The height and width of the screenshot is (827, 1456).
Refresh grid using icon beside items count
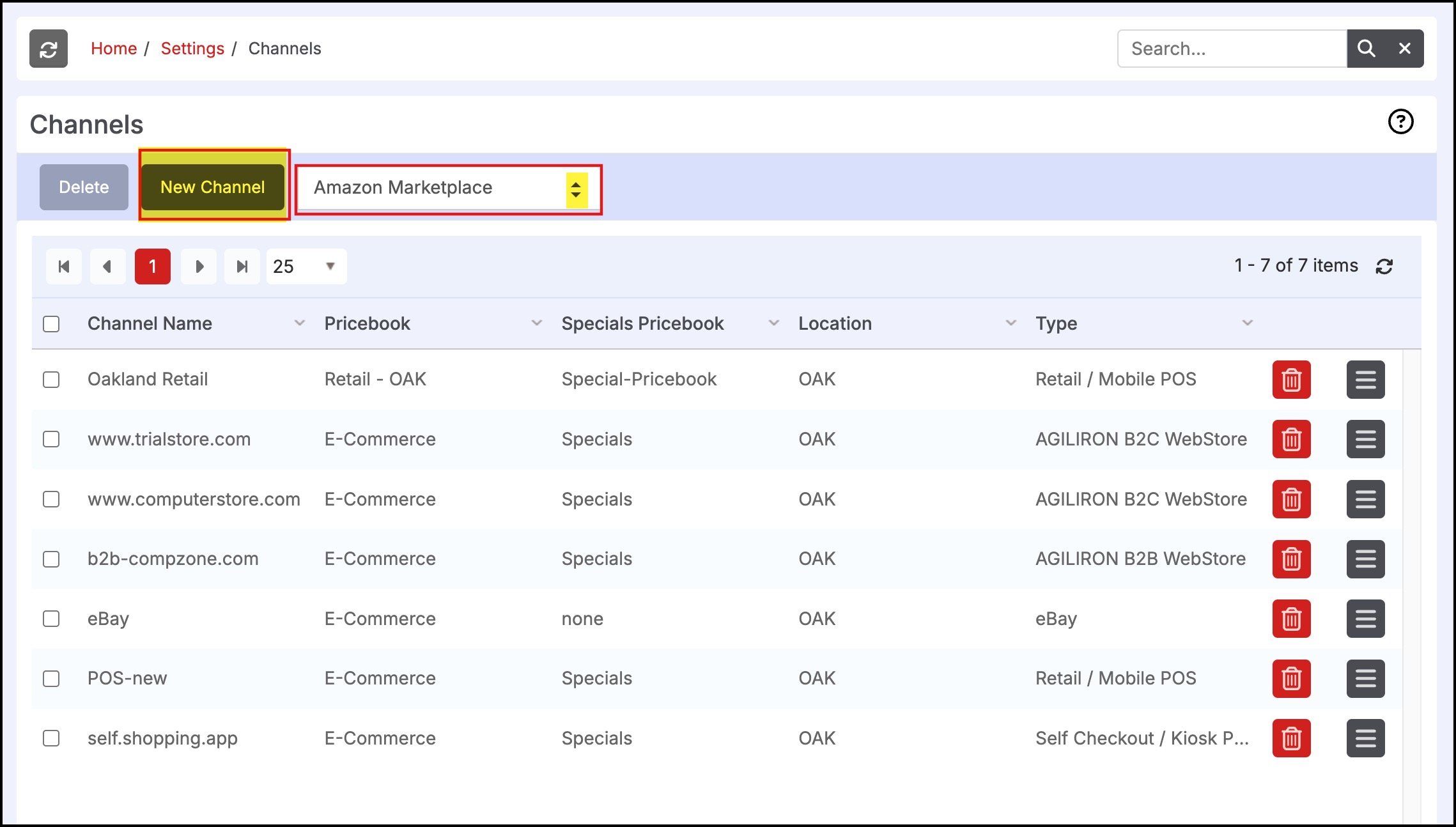click(1384, 267)
